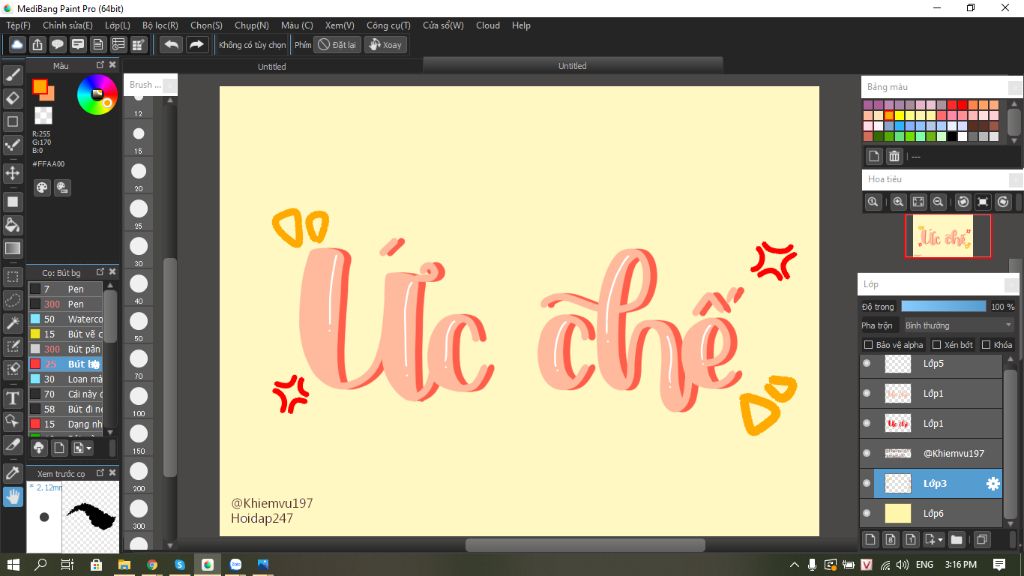Toggle visibility of the Lớp3 layer
The height and width of the screenshot is (576, 1024).
click(867, 483)
